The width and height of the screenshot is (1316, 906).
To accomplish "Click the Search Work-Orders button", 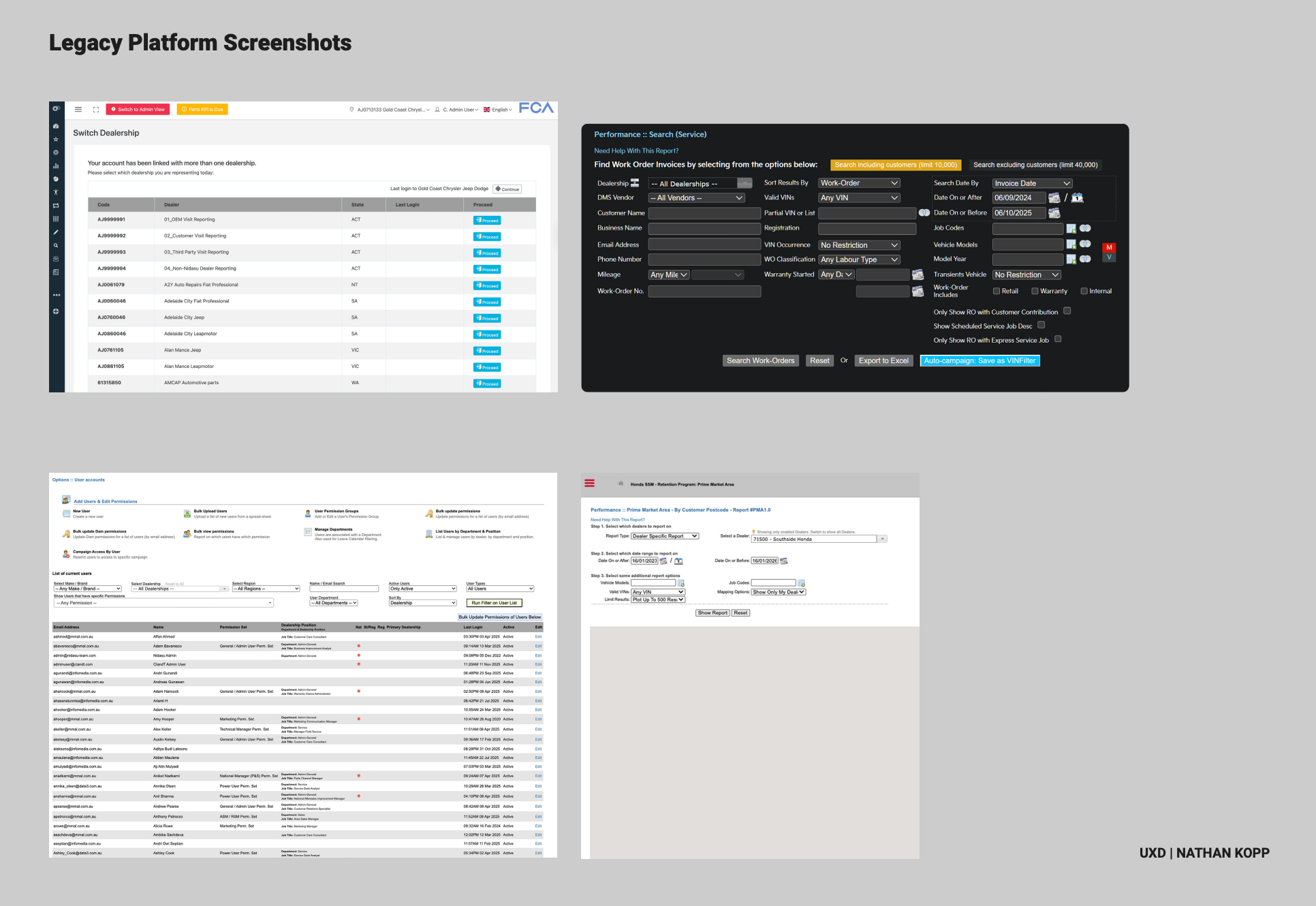I will point(760,361).
